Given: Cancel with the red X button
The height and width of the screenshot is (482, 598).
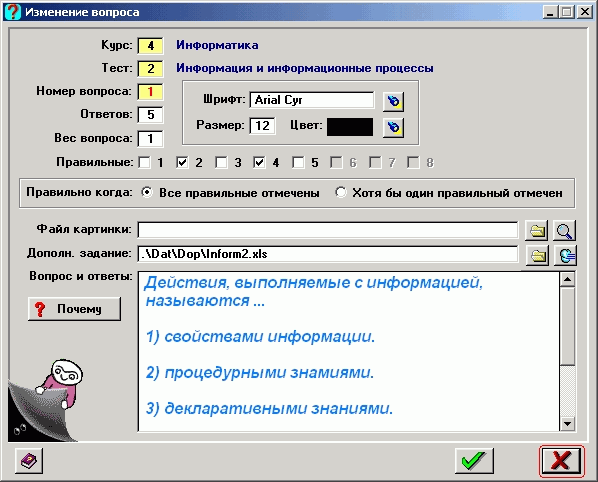Looking at the screenshot, I should click(561, 461).
